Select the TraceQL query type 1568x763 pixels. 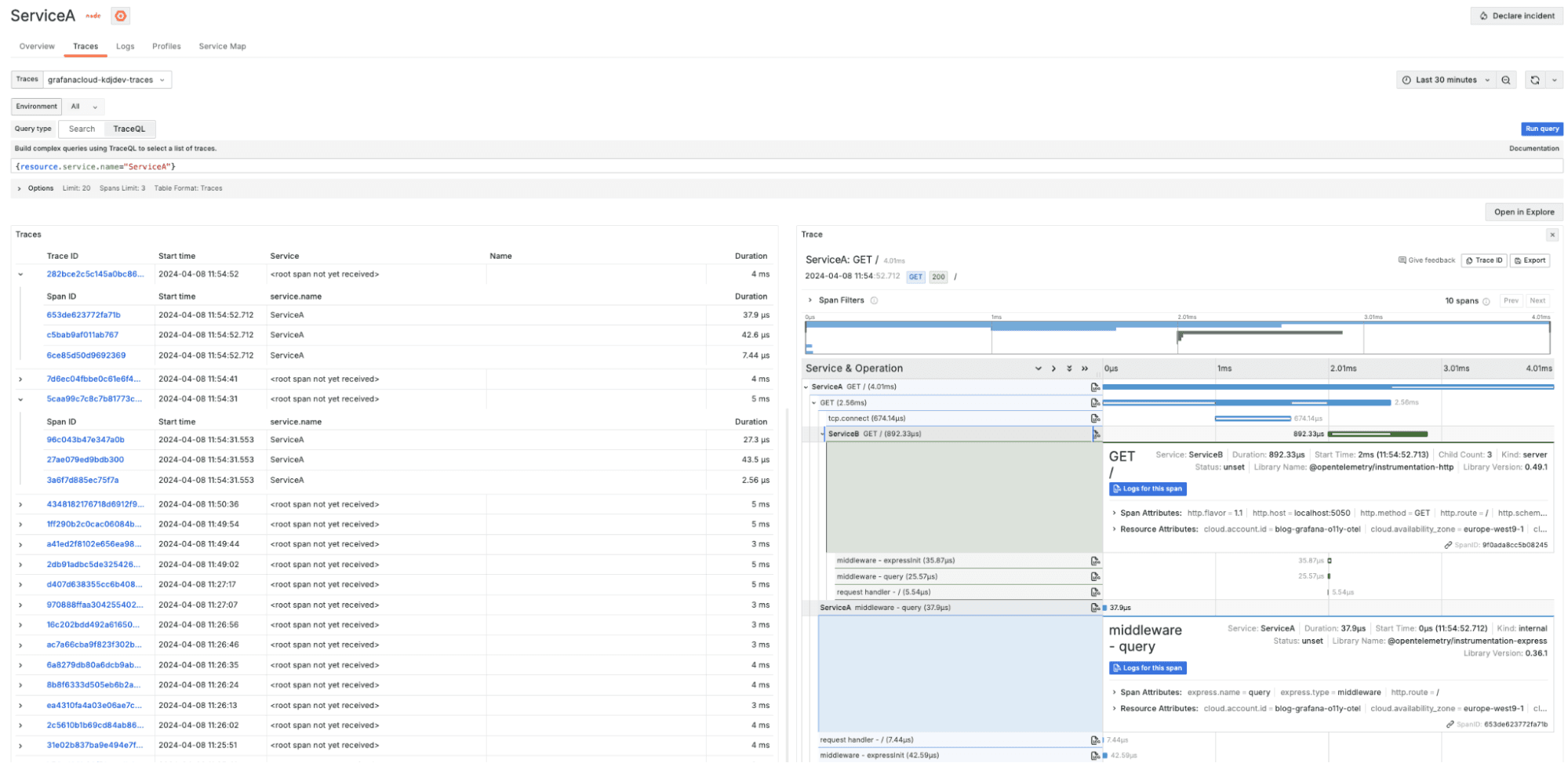point(129,128)
